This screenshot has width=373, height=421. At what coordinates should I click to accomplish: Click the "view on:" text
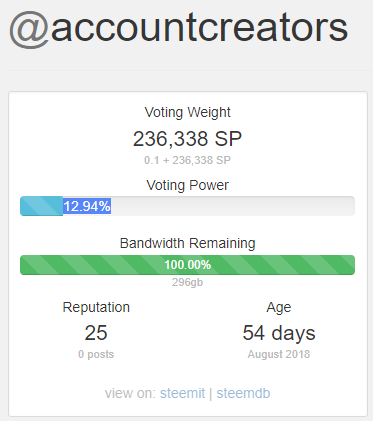pyautogui.click(x=130, y=393)
